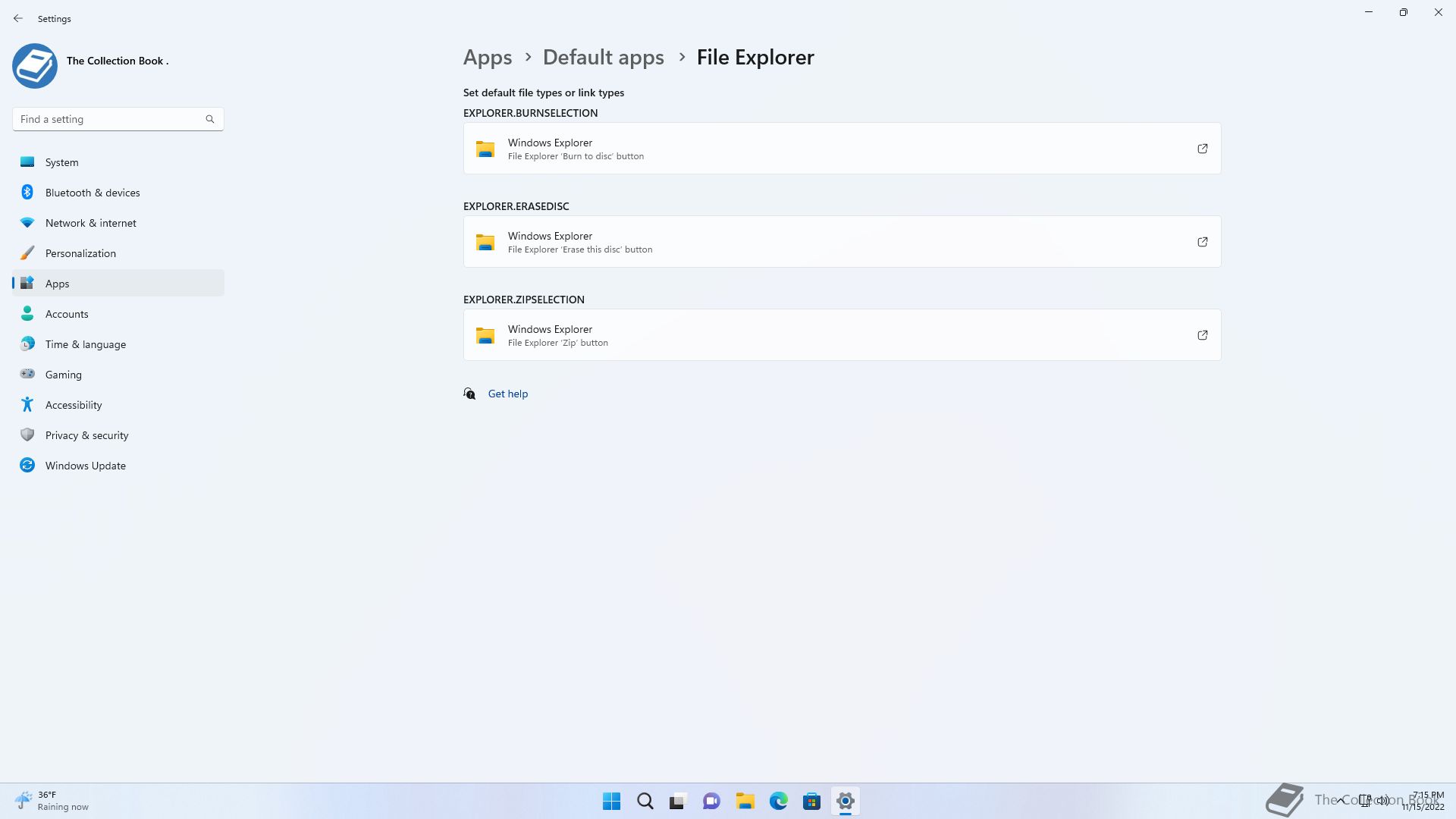1456x819 pixels.
Task: Open Task View from taskbar
Action: tap(678, 801)
